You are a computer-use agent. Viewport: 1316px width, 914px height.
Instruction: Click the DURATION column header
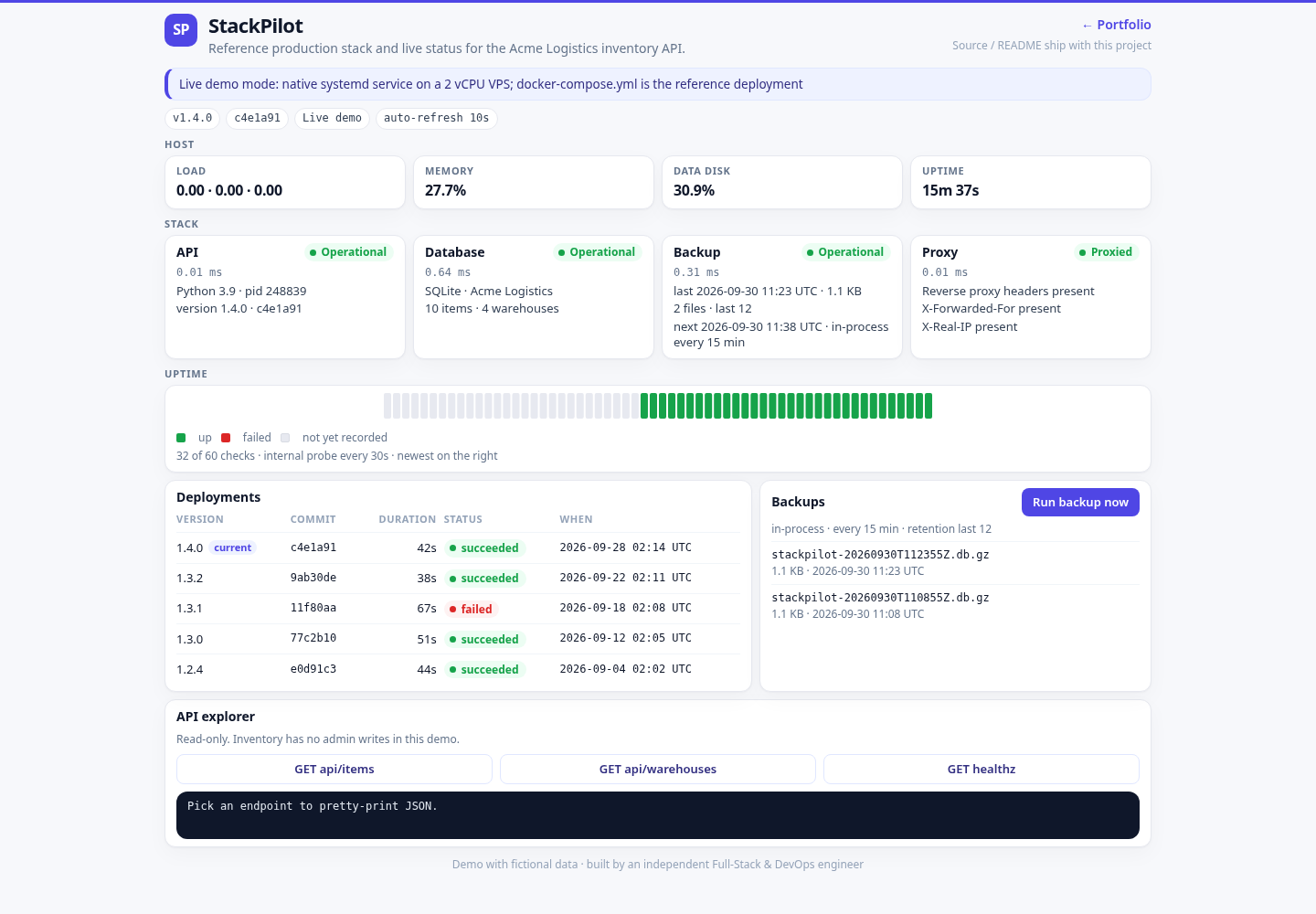coord(408,519)
